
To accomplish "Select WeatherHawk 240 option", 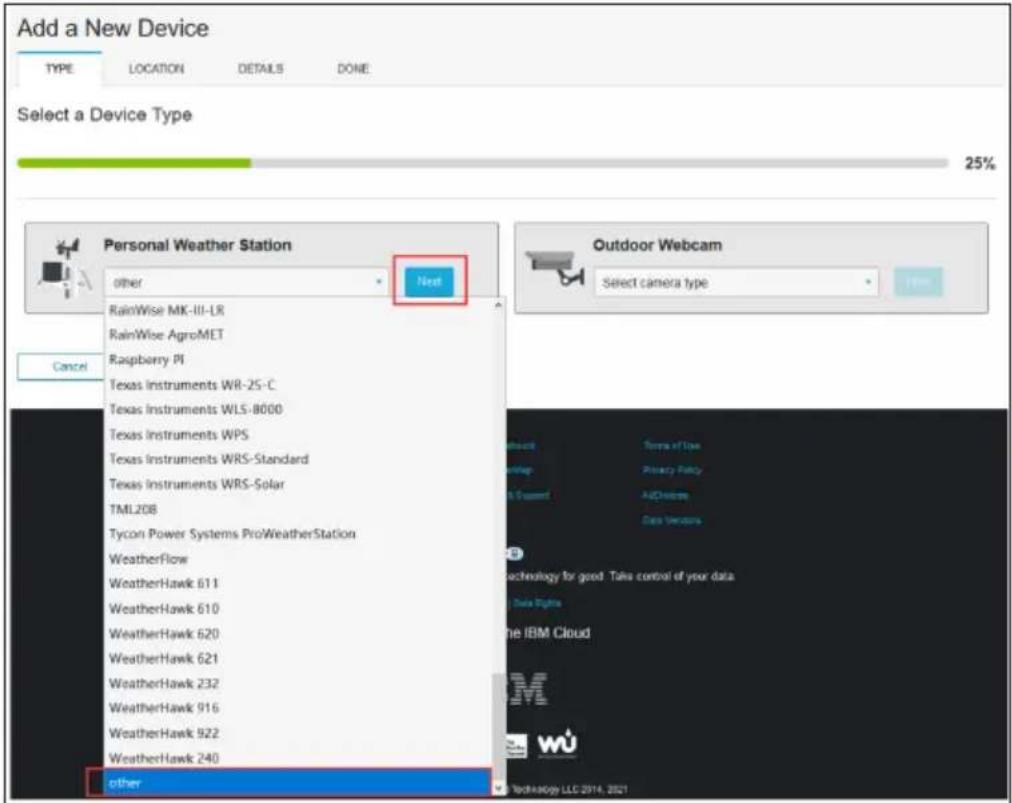I will coord(299,758).
